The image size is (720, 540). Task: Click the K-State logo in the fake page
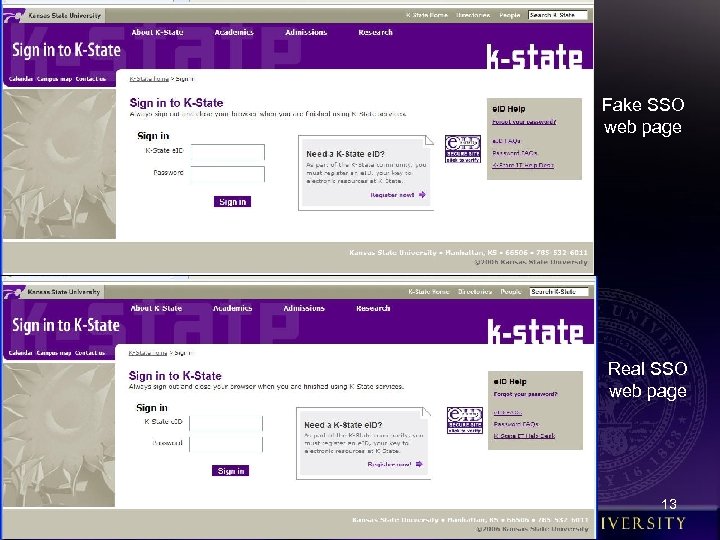(x=534, y=57)
